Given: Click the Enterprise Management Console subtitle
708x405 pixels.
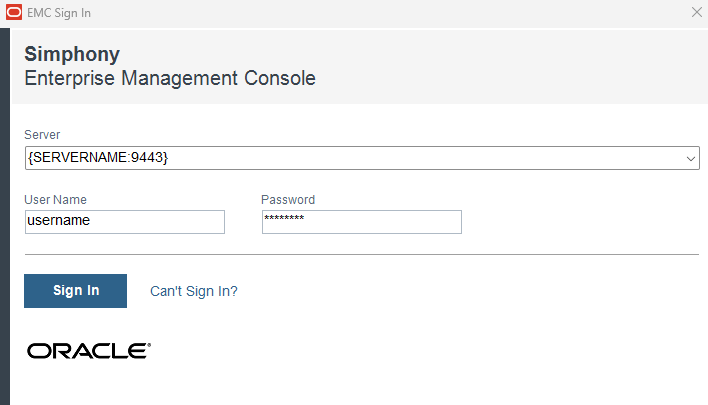Looking at the screenshot, I should [x=170, y=78].
